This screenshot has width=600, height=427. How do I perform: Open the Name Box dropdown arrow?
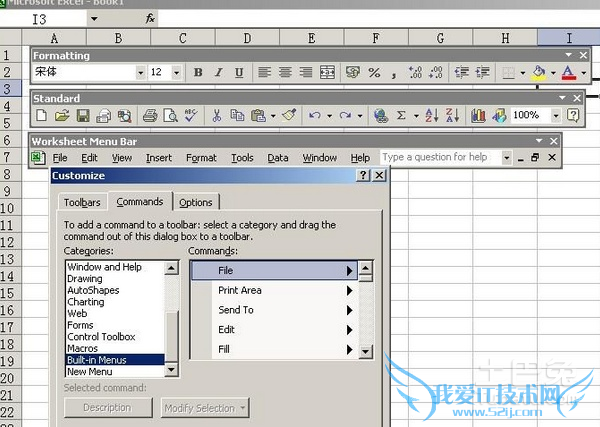click(94, 18)
